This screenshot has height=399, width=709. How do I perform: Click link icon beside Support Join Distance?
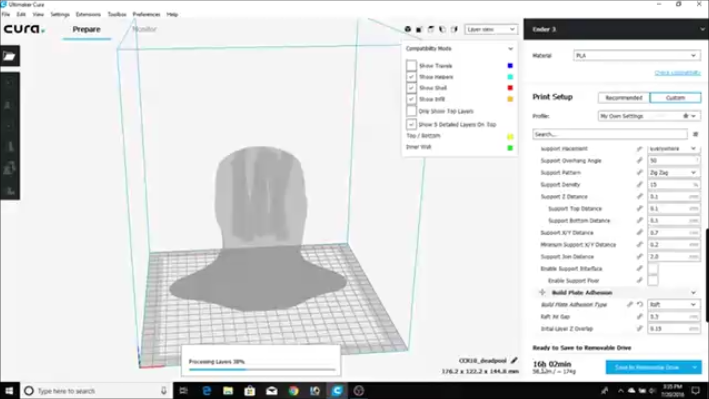(x=639, y=256)
